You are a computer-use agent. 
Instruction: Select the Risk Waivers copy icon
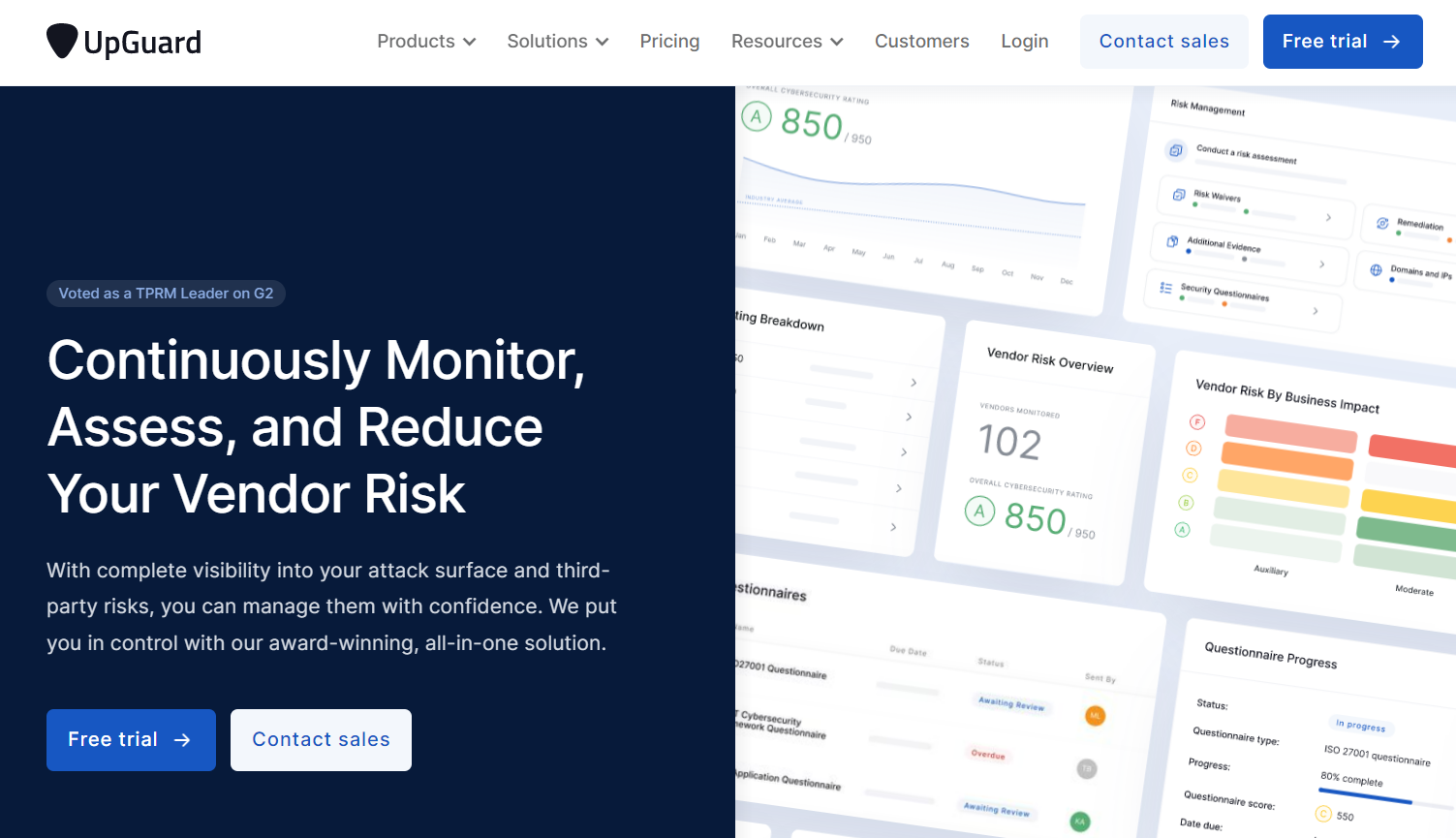(x=1179, y=195)
